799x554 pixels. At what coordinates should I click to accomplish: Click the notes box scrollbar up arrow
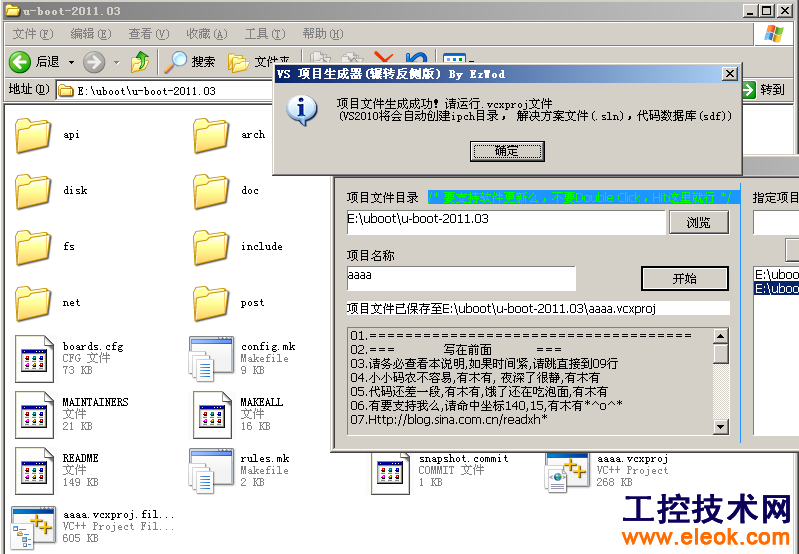pos(721,336)
